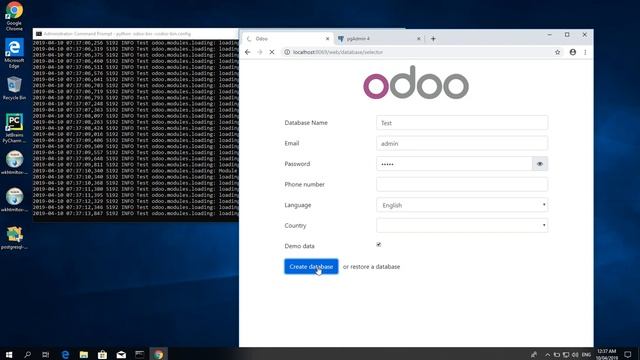Open Task View on taskbar
The width and height of the screenshot is (640, 360).
(x=46, y=354)
